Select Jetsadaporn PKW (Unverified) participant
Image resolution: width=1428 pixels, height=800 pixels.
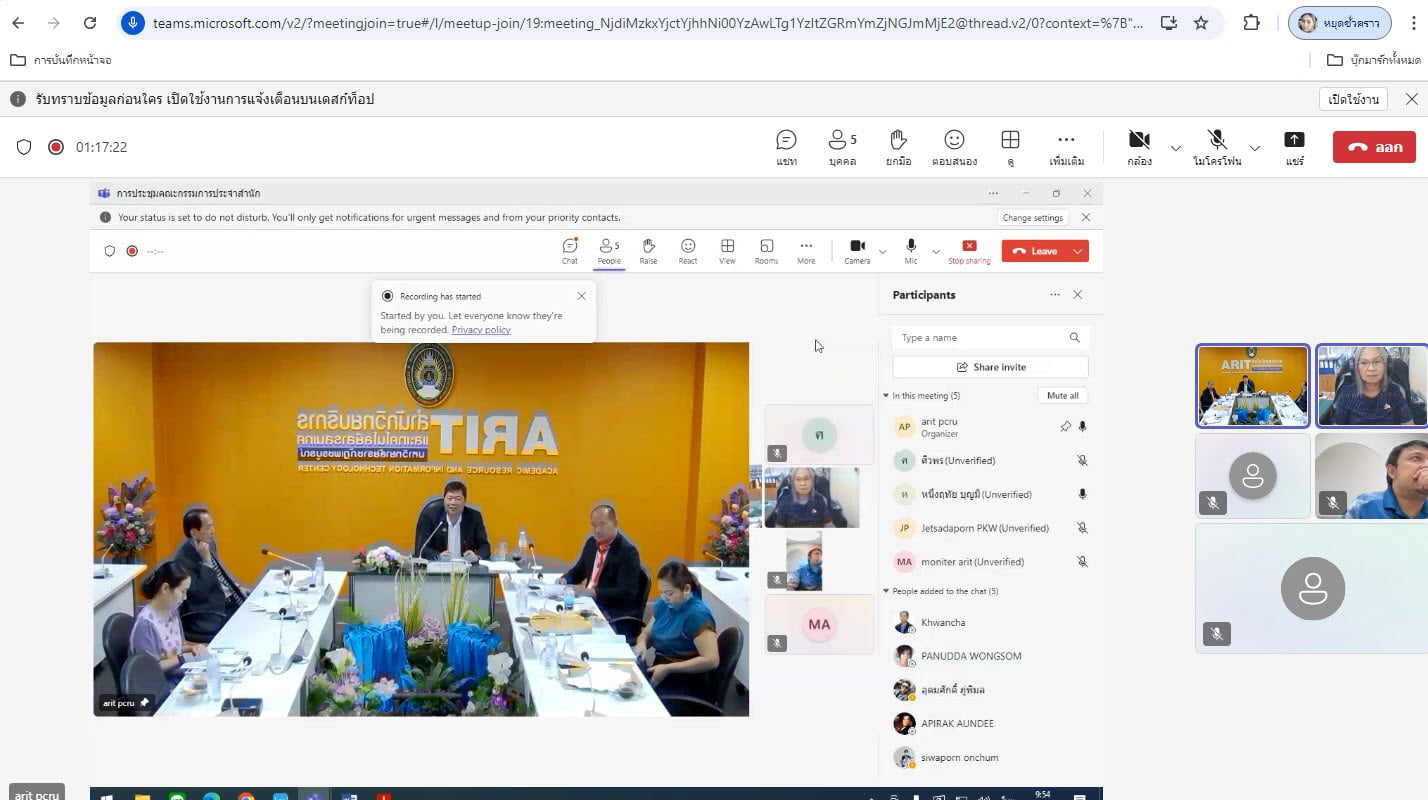pos(990,528)
